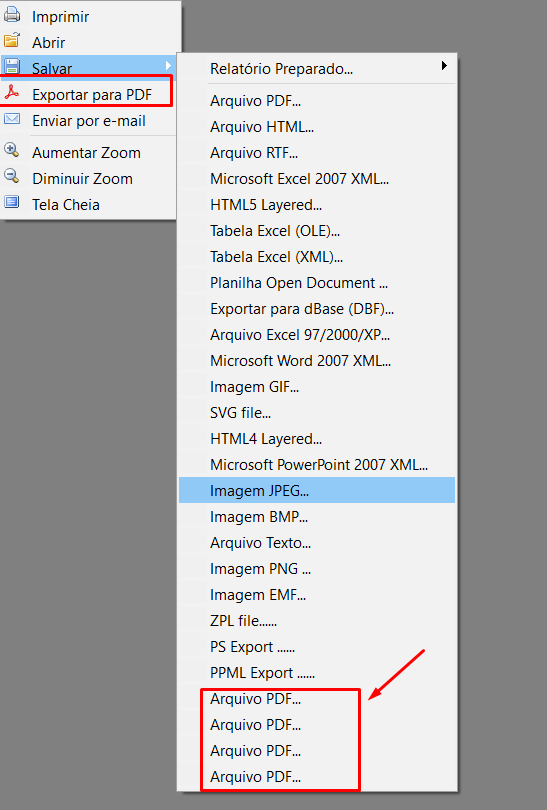The width and height of the screenshot is (547, 810).
Task: Click the envelope icon for Enviar por e-mail
Action: [x=12, y=119]
